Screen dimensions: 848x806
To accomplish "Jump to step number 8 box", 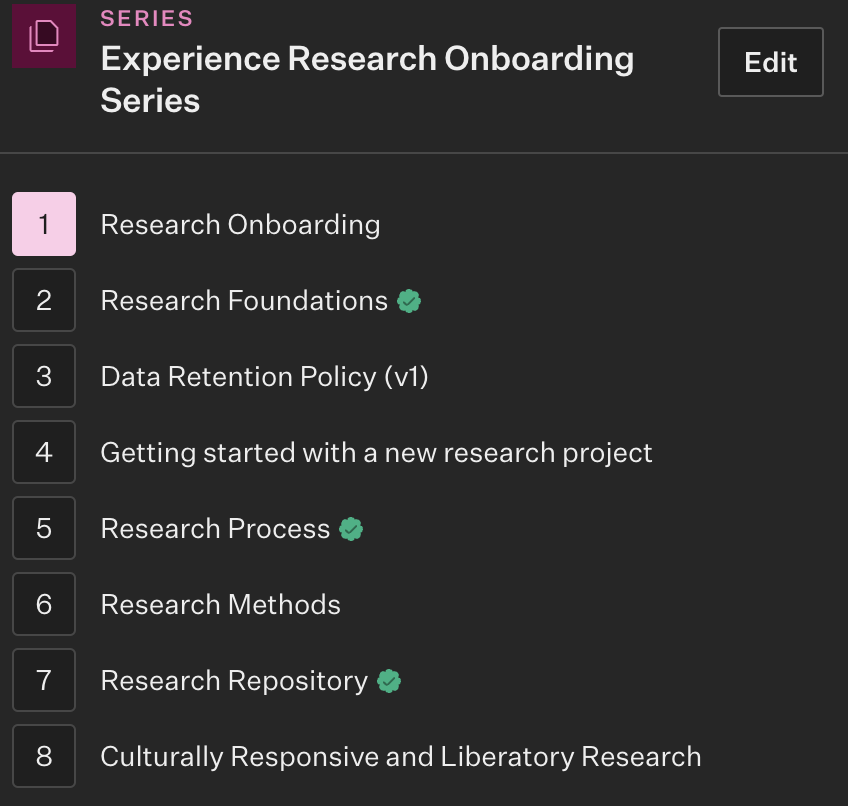I will click(x=44, y=756).
